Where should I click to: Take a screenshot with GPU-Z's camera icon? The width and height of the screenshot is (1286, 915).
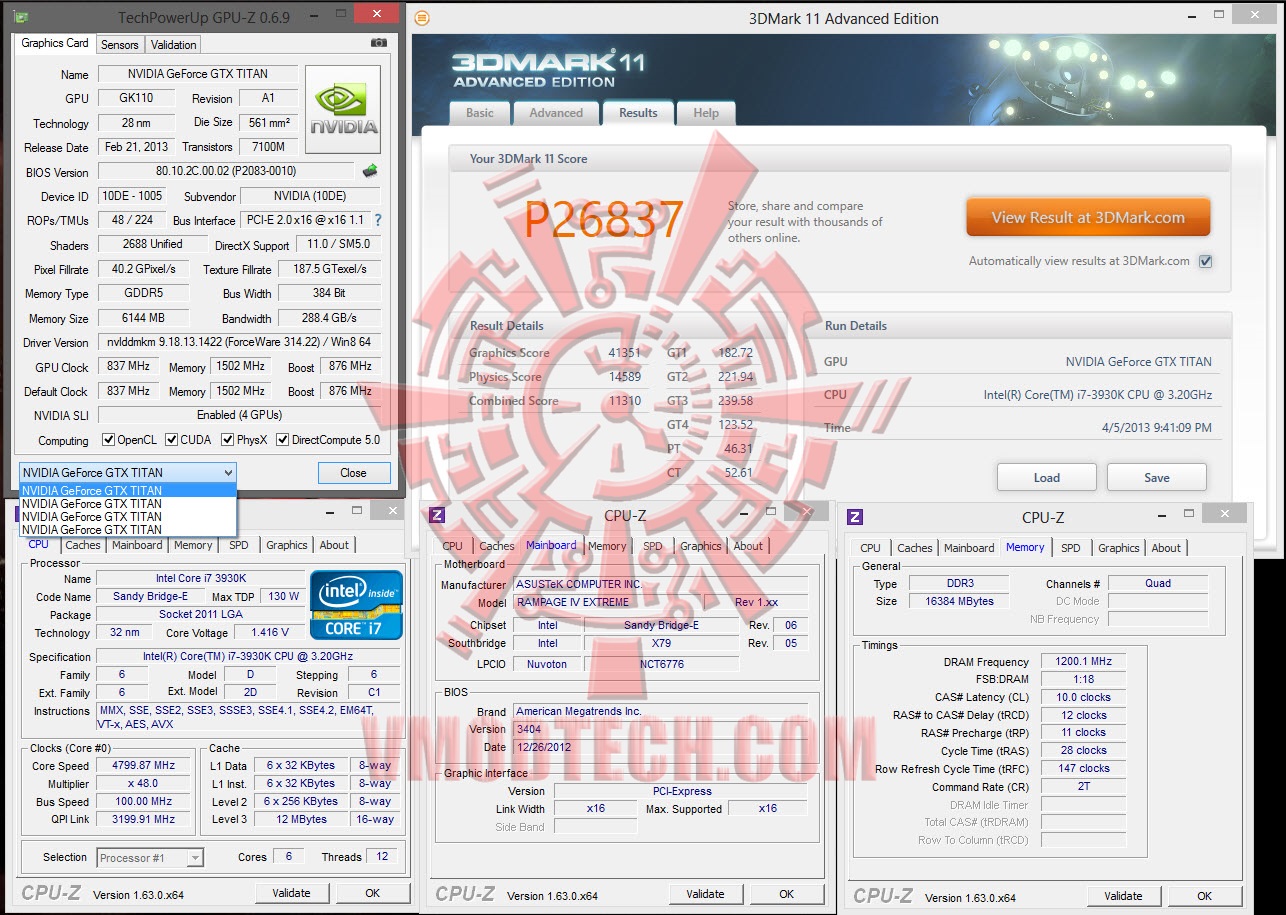(379, 44)
